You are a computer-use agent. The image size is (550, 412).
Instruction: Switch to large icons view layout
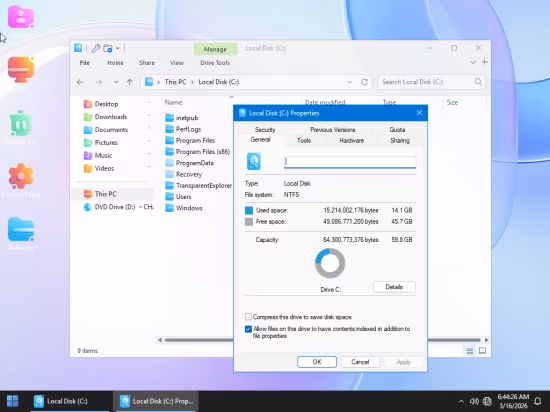(482, 351)
